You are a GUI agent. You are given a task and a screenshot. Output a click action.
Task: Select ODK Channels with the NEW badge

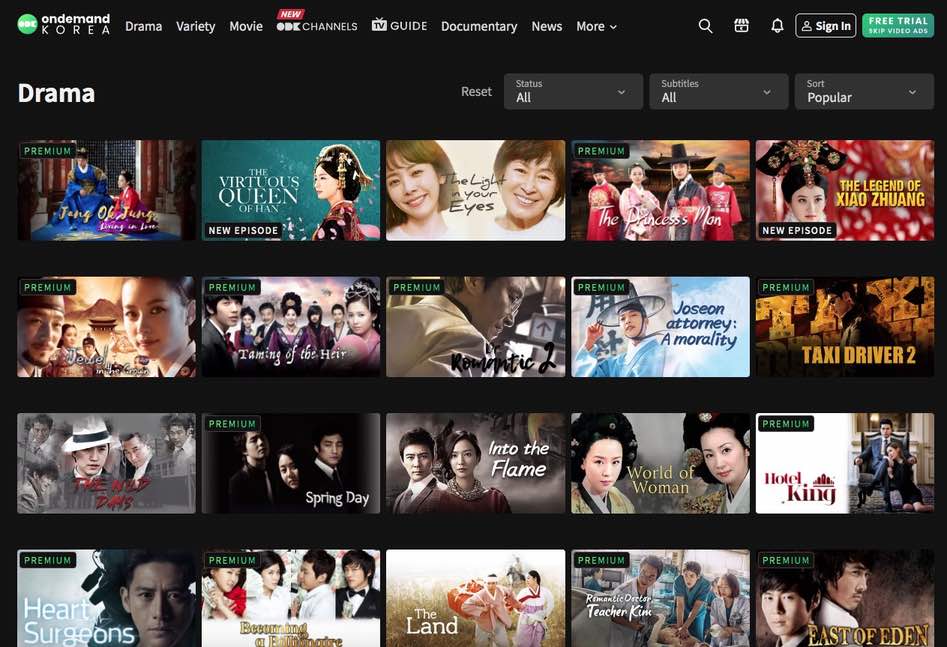coord(317,28)
